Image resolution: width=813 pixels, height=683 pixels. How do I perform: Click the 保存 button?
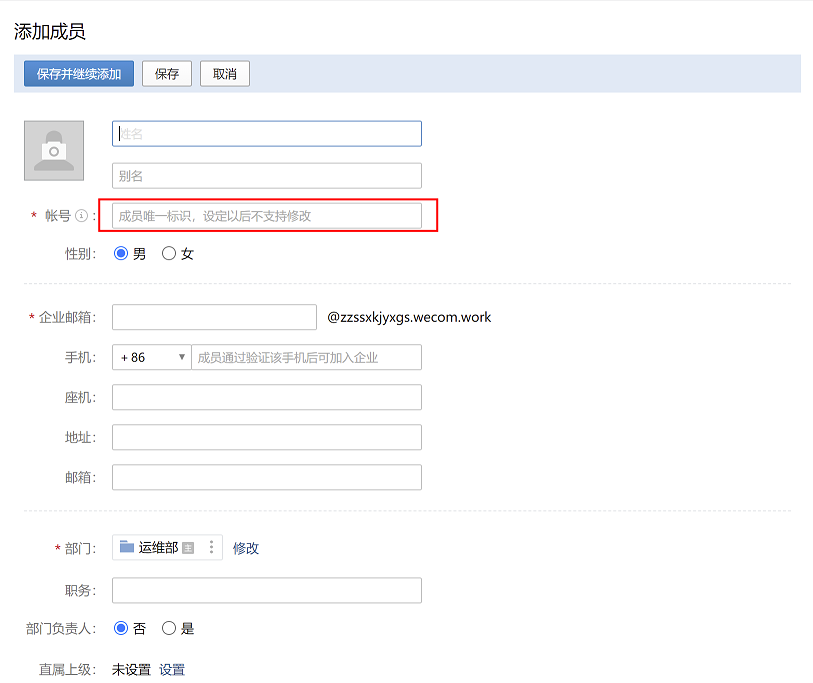(x=167, y=74)
